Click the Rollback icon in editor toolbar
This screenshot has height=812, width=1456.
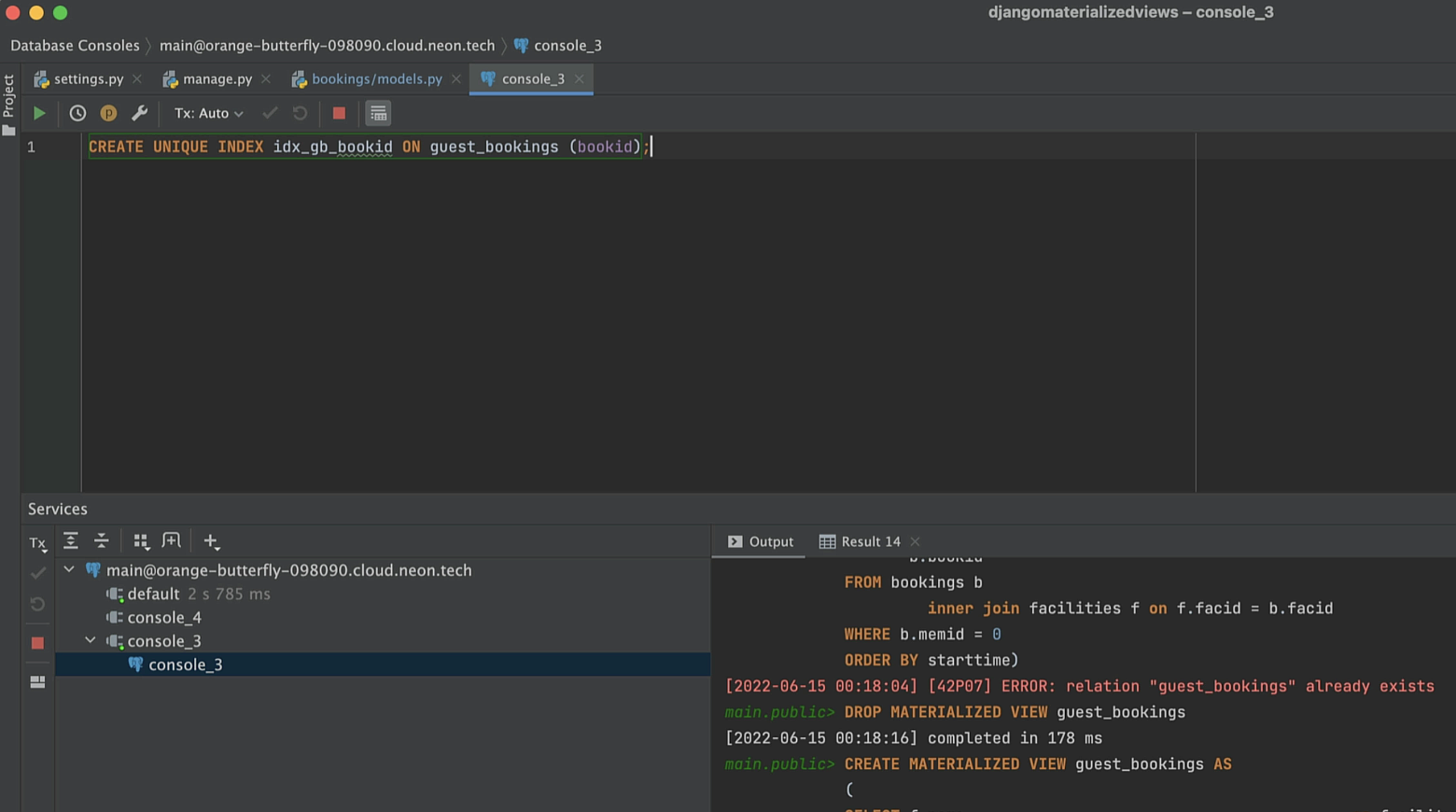(x=300, y=113)
